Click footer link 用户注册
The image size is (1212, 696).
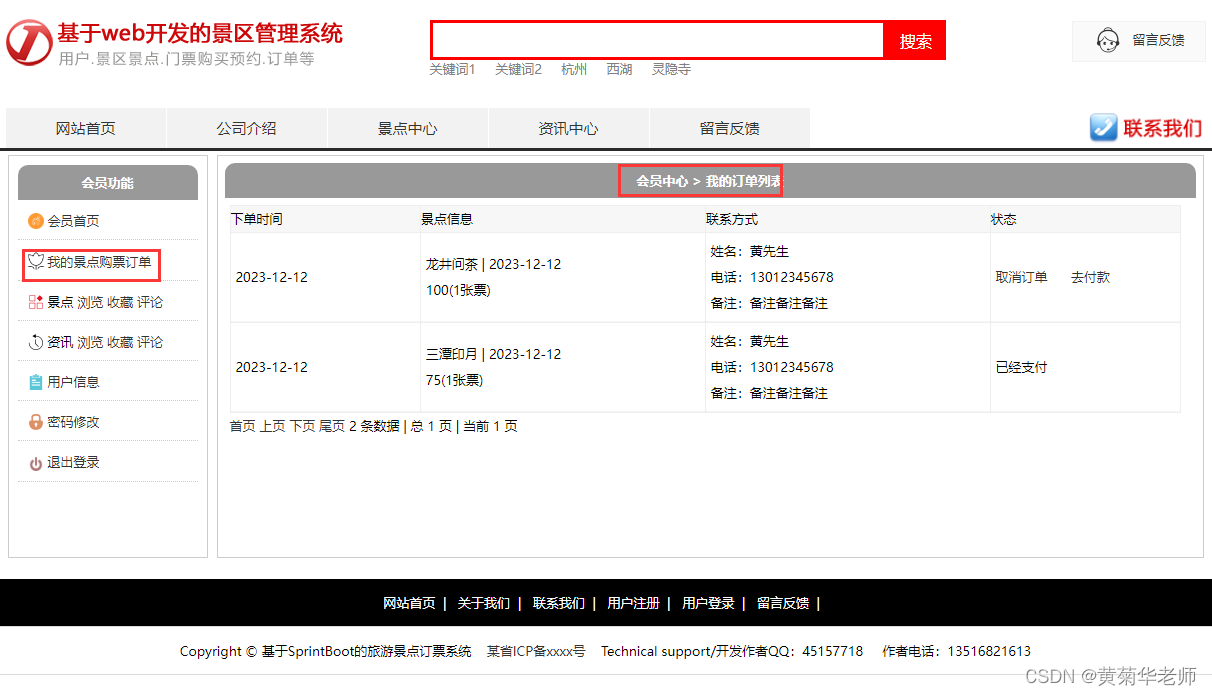point(633,603)
